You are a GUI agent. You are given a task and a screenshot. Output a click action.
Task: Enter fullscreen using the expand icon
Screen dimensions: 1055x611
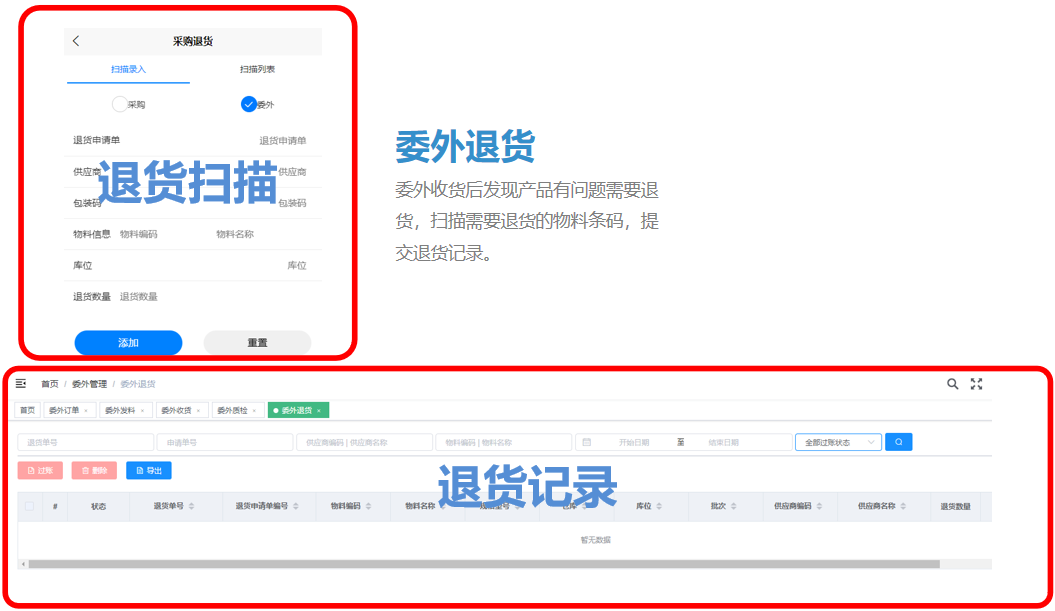[977, 384]
